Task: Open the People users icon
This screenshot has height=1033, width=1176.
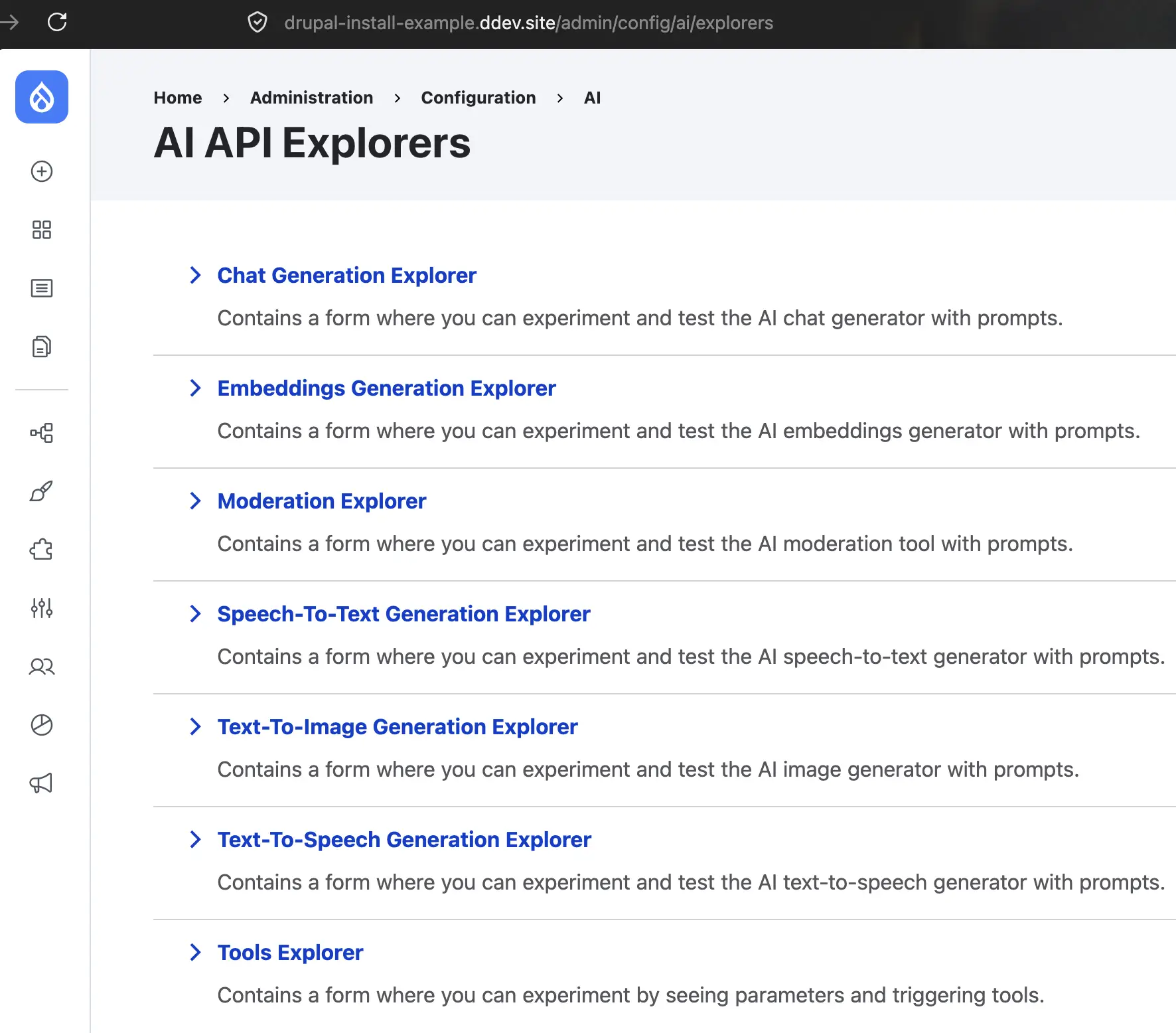Action: click(42, 667)
